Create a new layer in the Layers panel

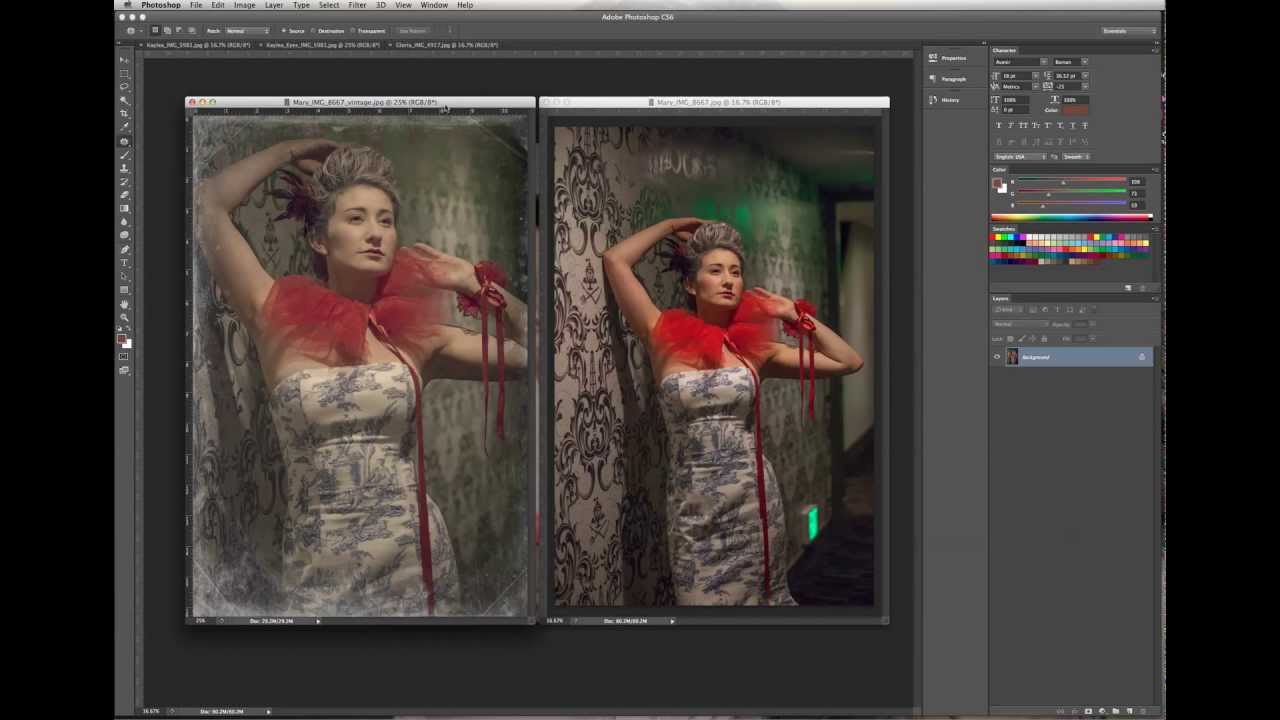point(1129,711)
